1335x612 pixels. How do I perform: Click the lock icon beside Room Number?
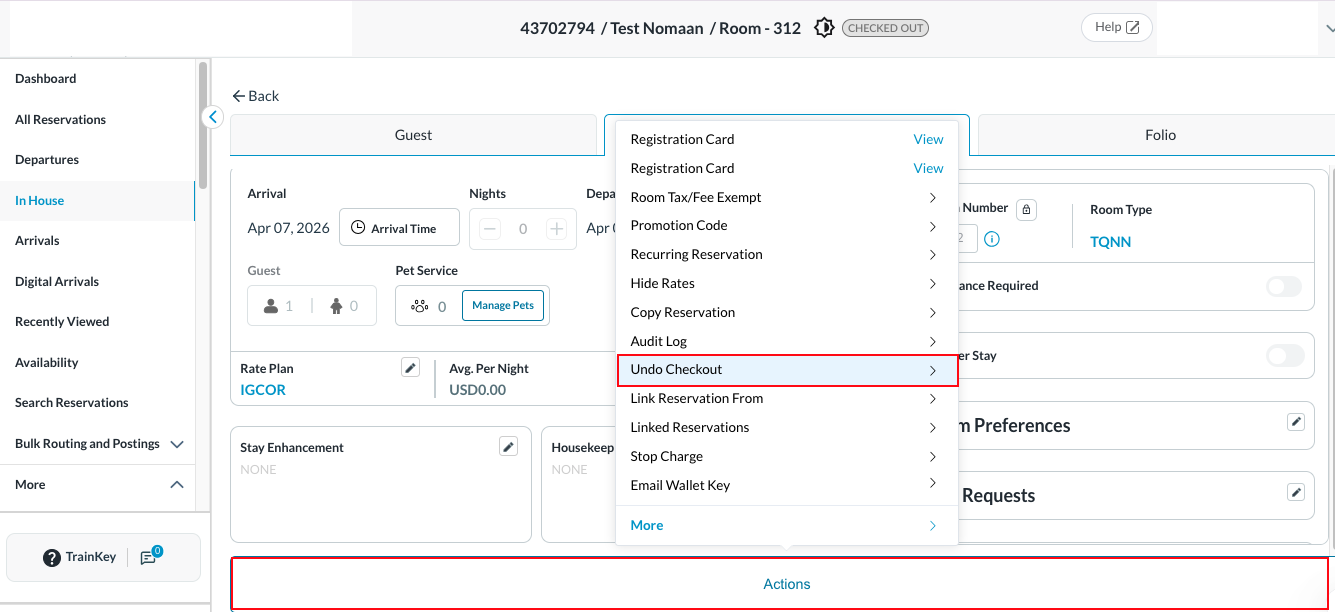1026,210
